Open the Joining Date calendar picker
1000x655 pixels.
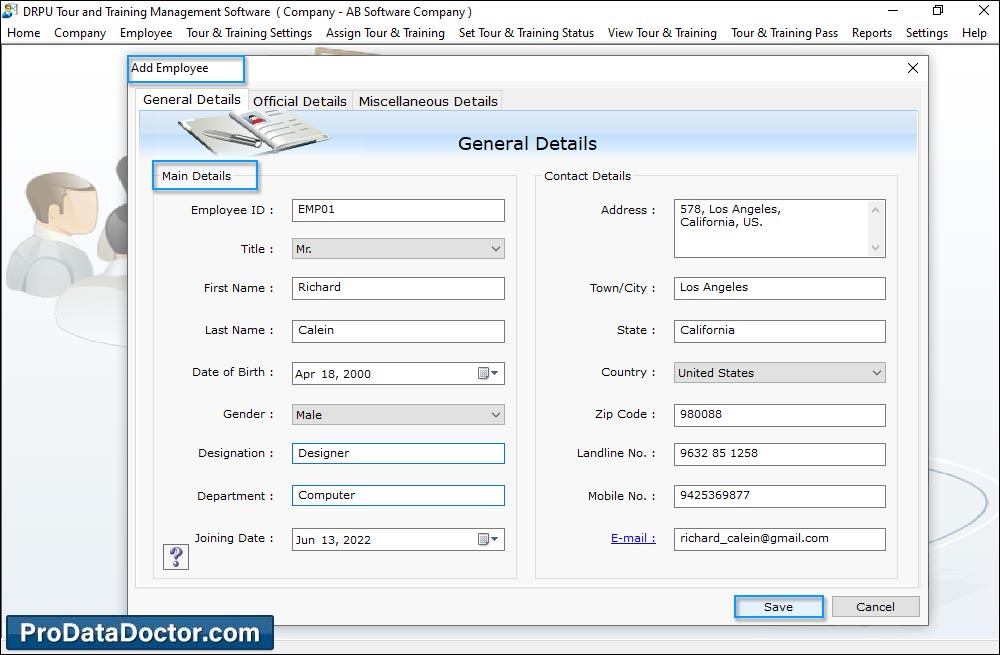(489, 540)
